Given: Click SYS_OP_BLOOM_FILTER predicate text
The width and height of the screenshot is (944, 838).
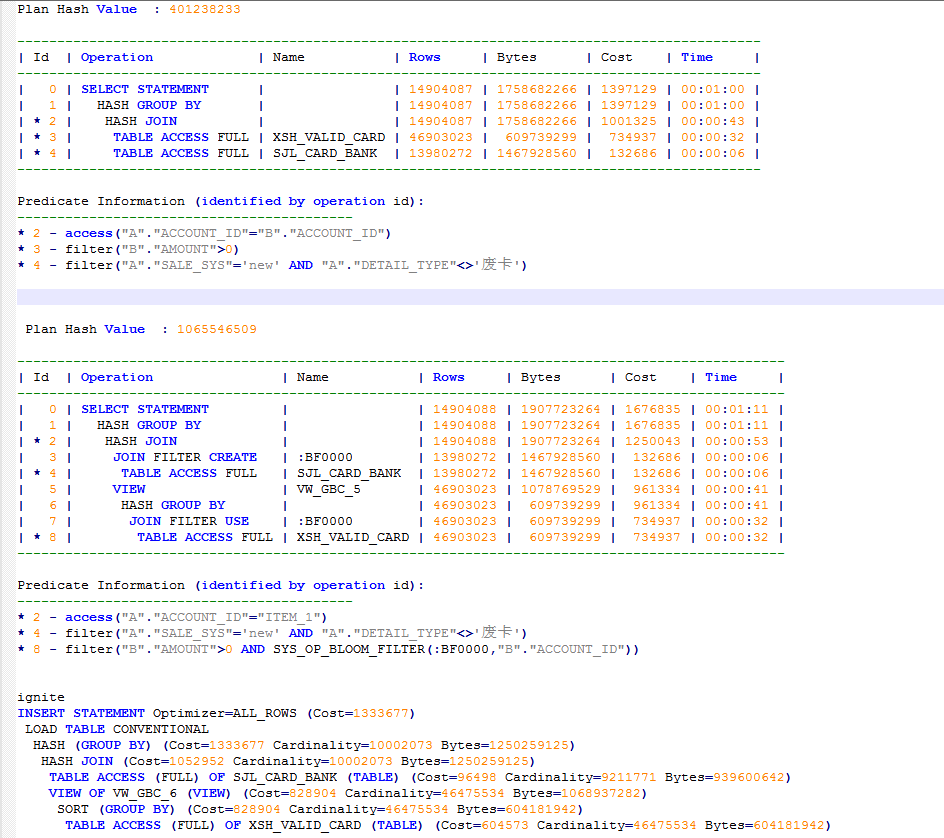Looking at the screenshot, I should coord(455,649).
